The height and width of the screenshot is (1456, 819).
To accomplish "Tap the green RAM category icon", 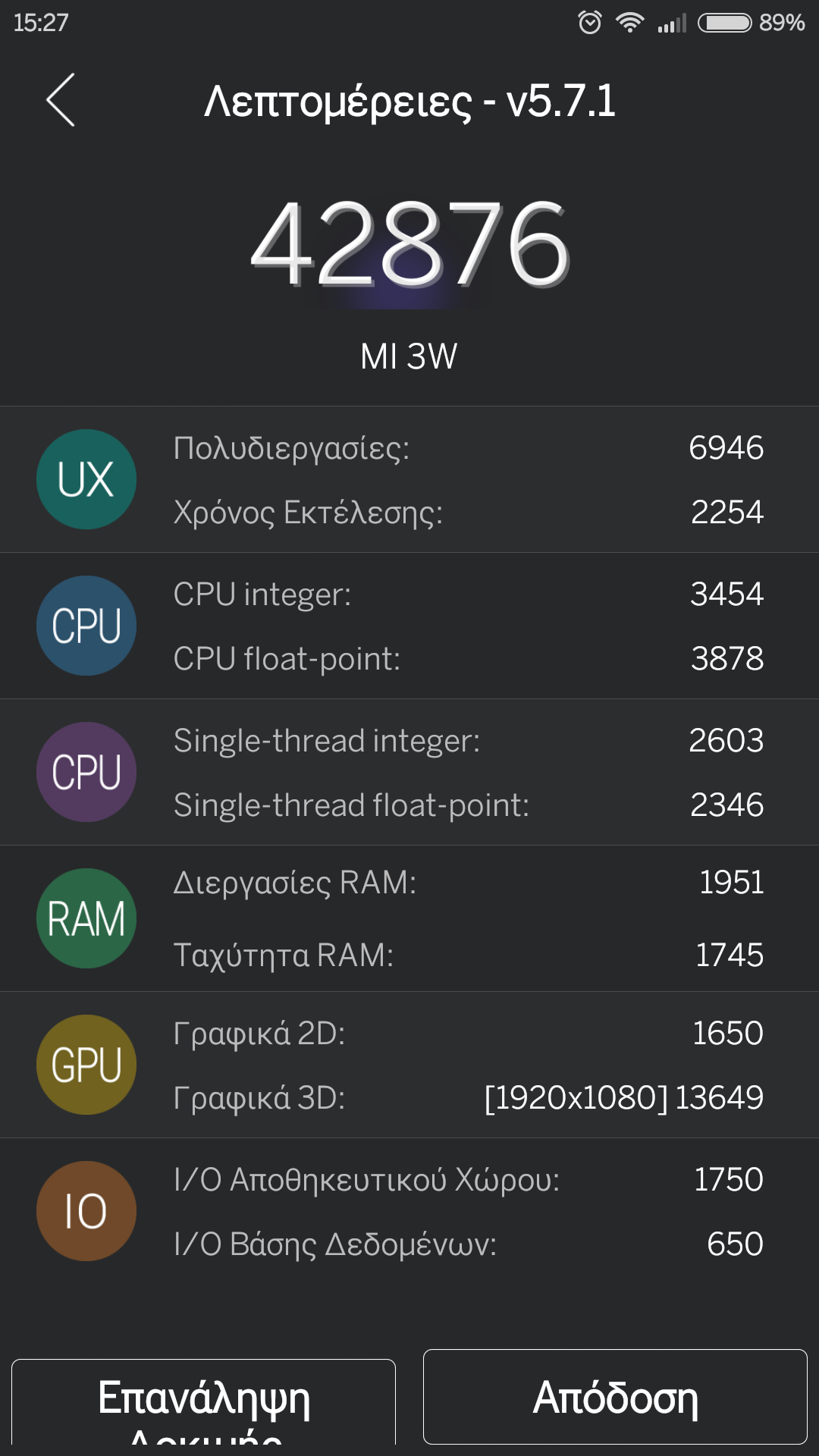I will pyautogui.click(x=86, y=918).
